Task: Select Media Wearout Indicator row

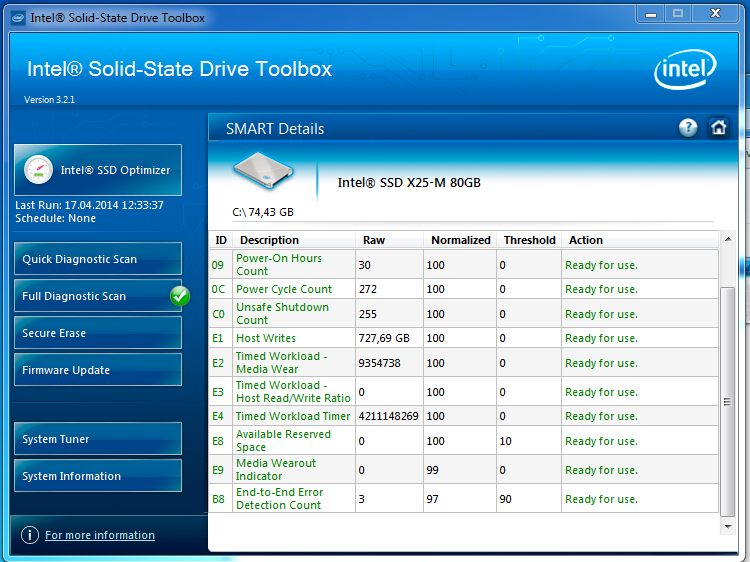Action: tap(464, 469)
